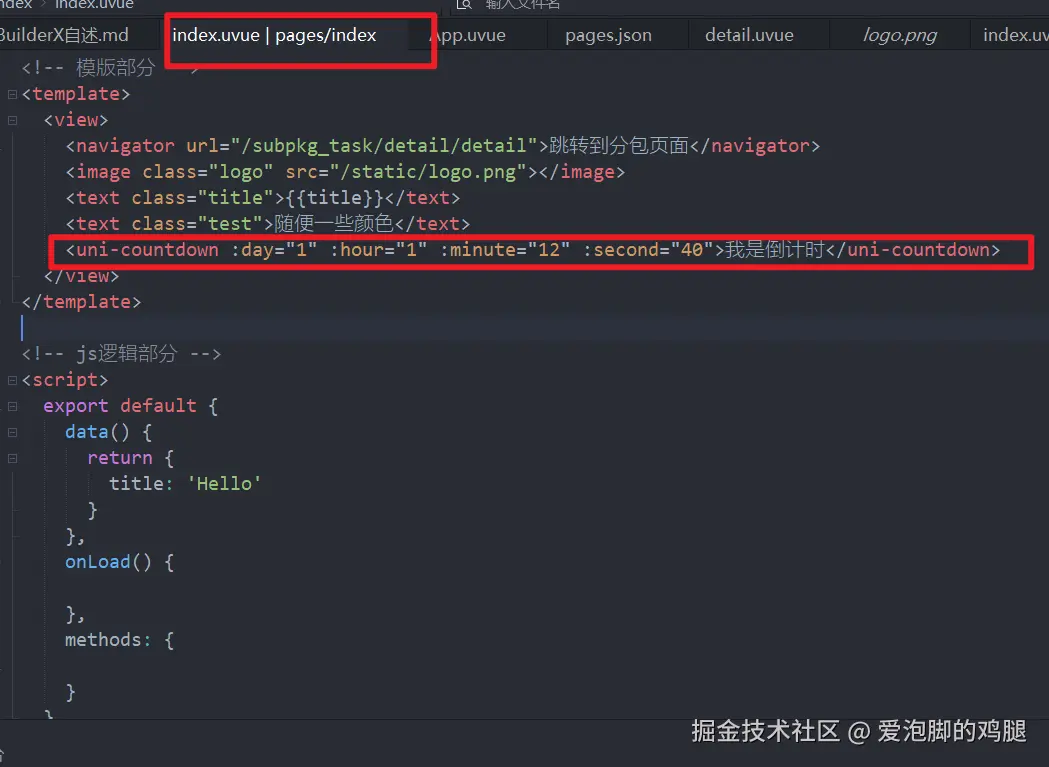Click the uni-countdown 我是倒计时 code line
1049x767 pixels.
click(x=533, y=250)
